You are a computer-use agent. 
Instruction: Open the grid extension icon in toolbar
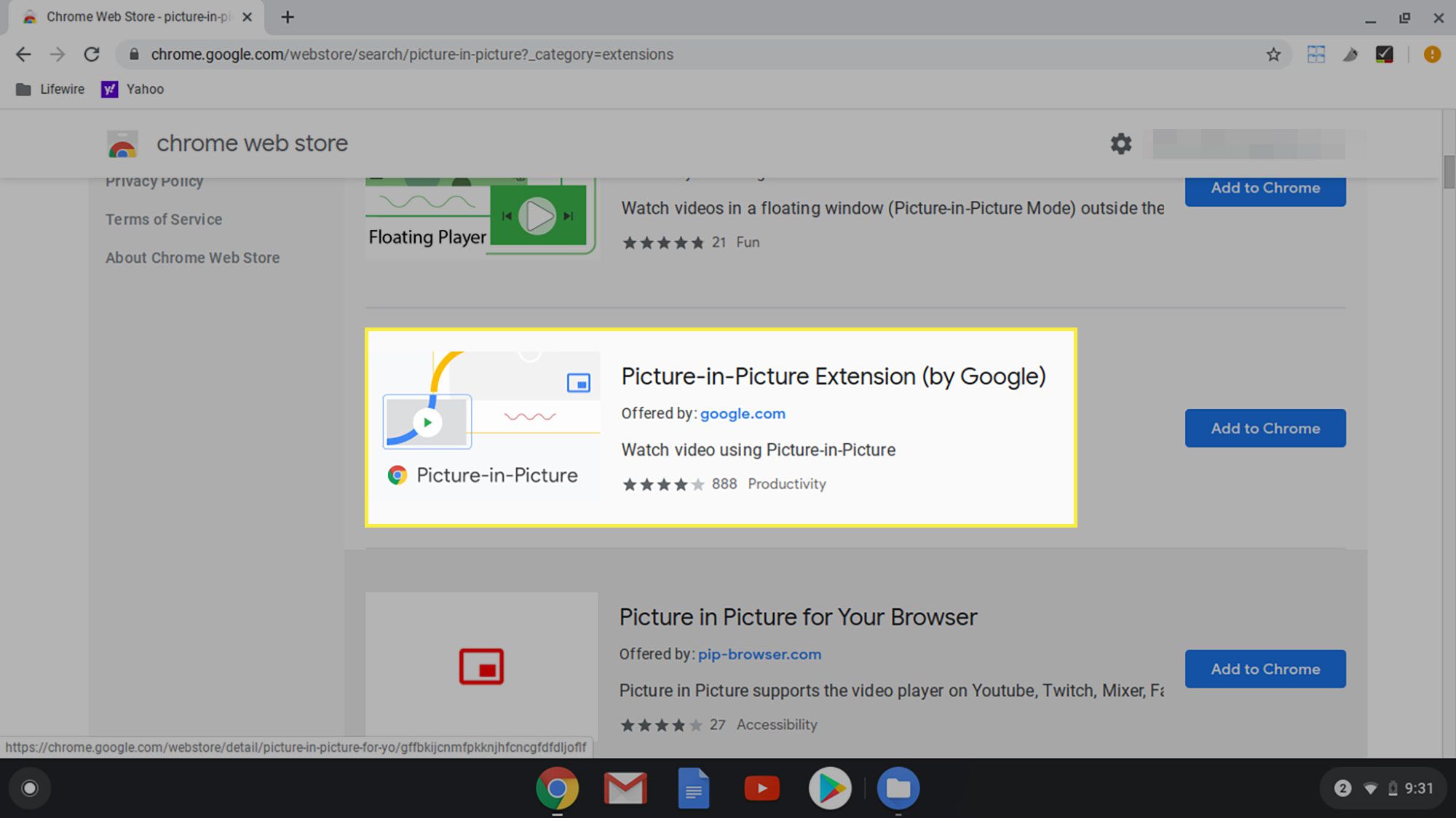point(1316,55)
